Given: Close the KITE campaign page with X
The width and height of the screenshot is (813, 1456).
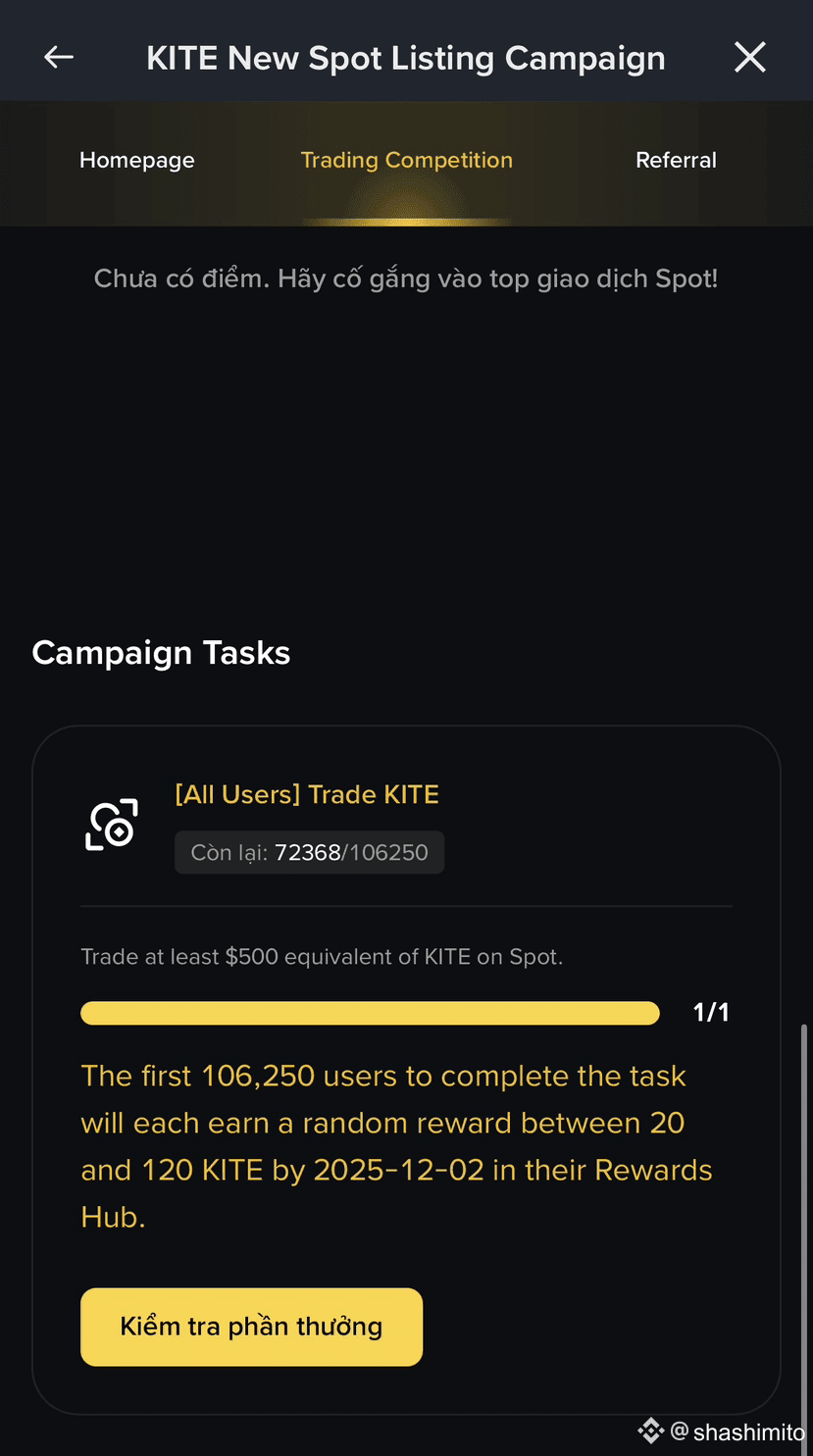Looking at the screenshot, I should 750,58.
